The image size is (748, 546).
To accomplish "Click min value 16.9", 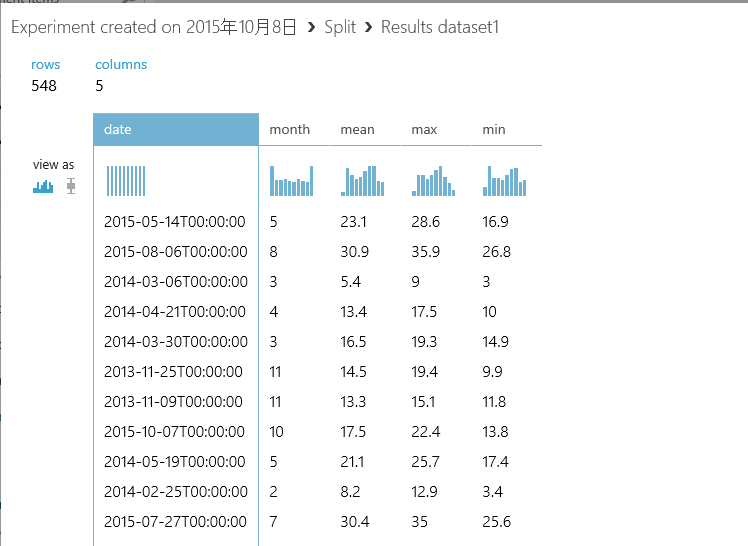I will tap(495, 222).
